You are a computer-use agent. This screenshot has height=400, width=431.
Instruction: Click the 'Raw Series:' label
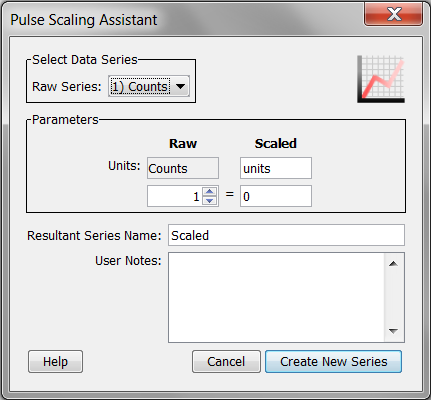(66, 87)
